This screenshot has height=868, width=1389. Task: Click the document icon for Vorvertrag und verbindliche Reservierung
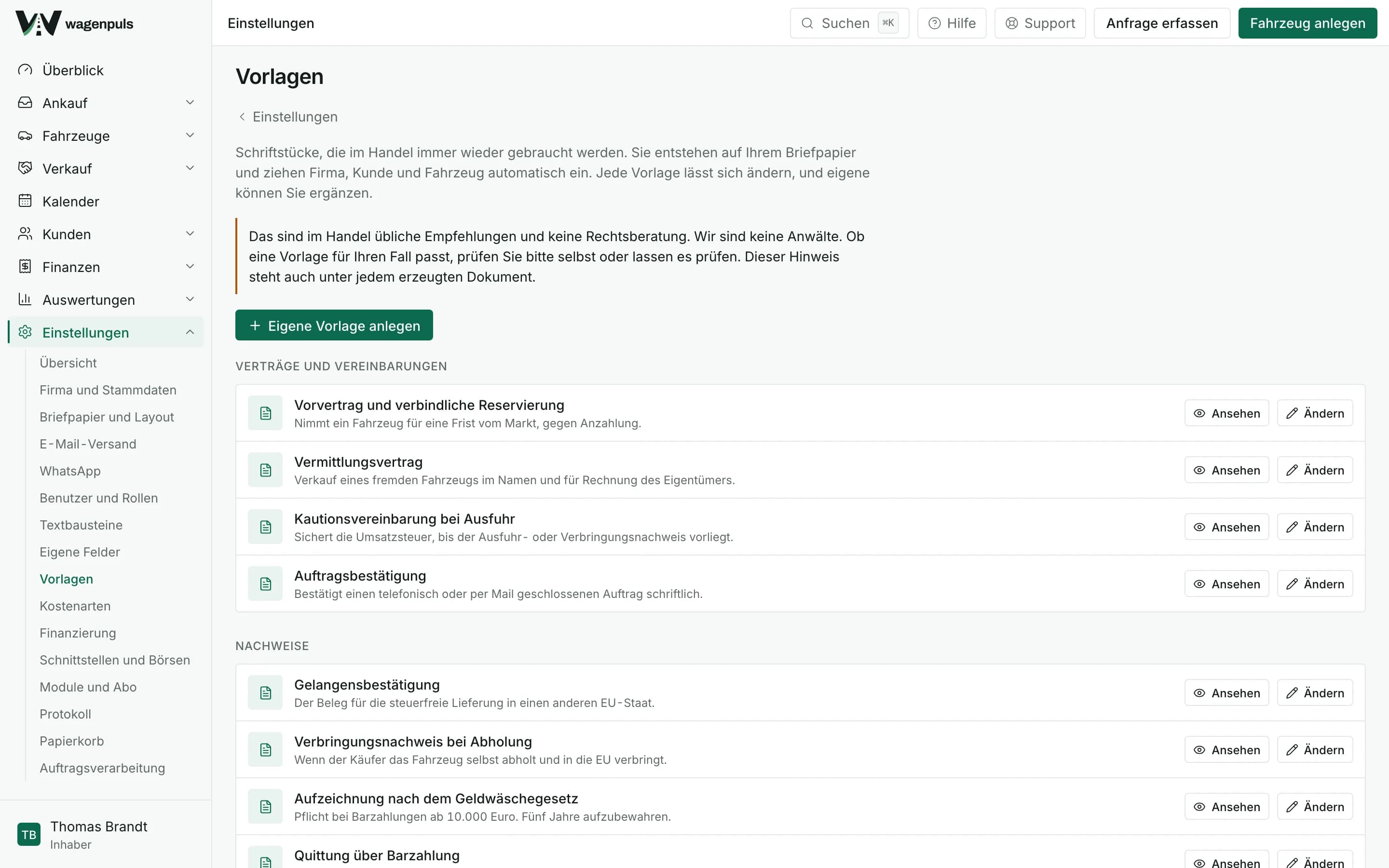(265, 413)
